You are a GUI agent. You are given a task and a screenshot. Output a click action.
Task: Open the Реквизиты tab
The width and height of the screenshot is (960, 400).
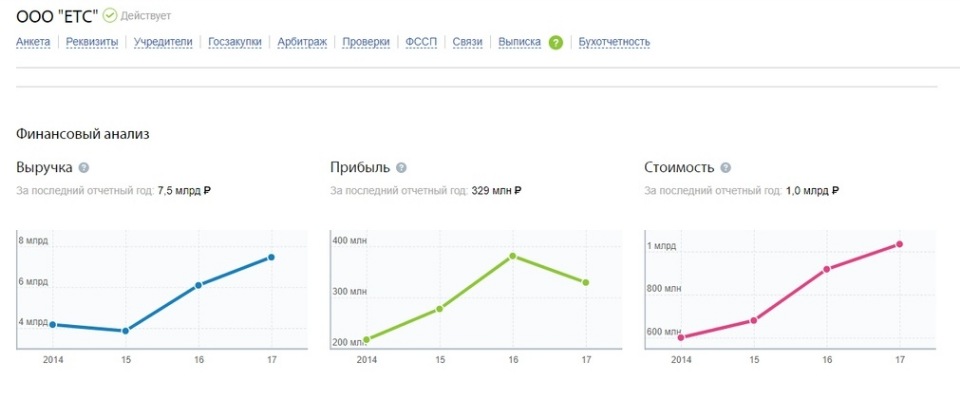(x=92, y=42)
